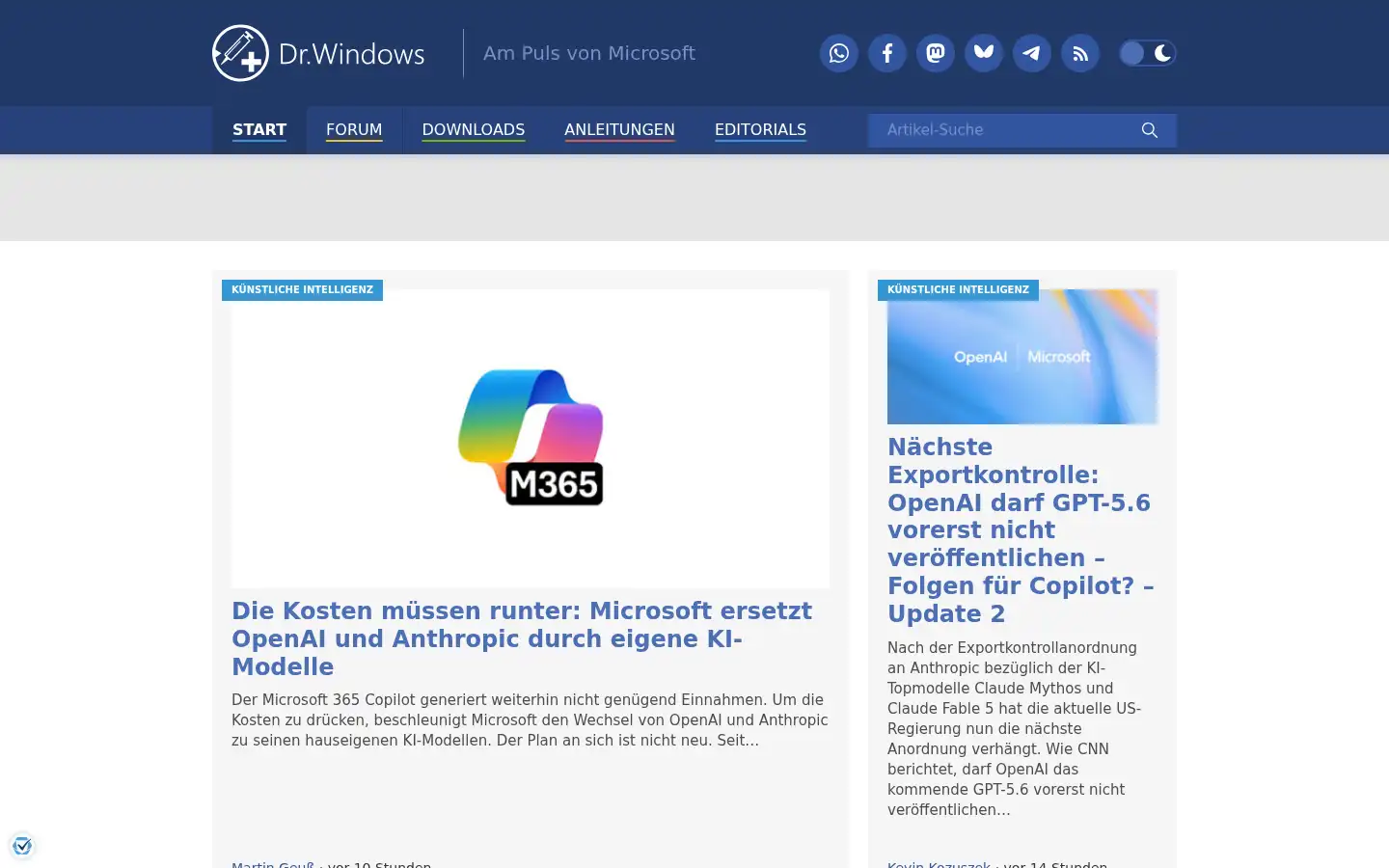Open the EDITORIALS menu item
The image size is (1389, 868).
pos(760,130)
